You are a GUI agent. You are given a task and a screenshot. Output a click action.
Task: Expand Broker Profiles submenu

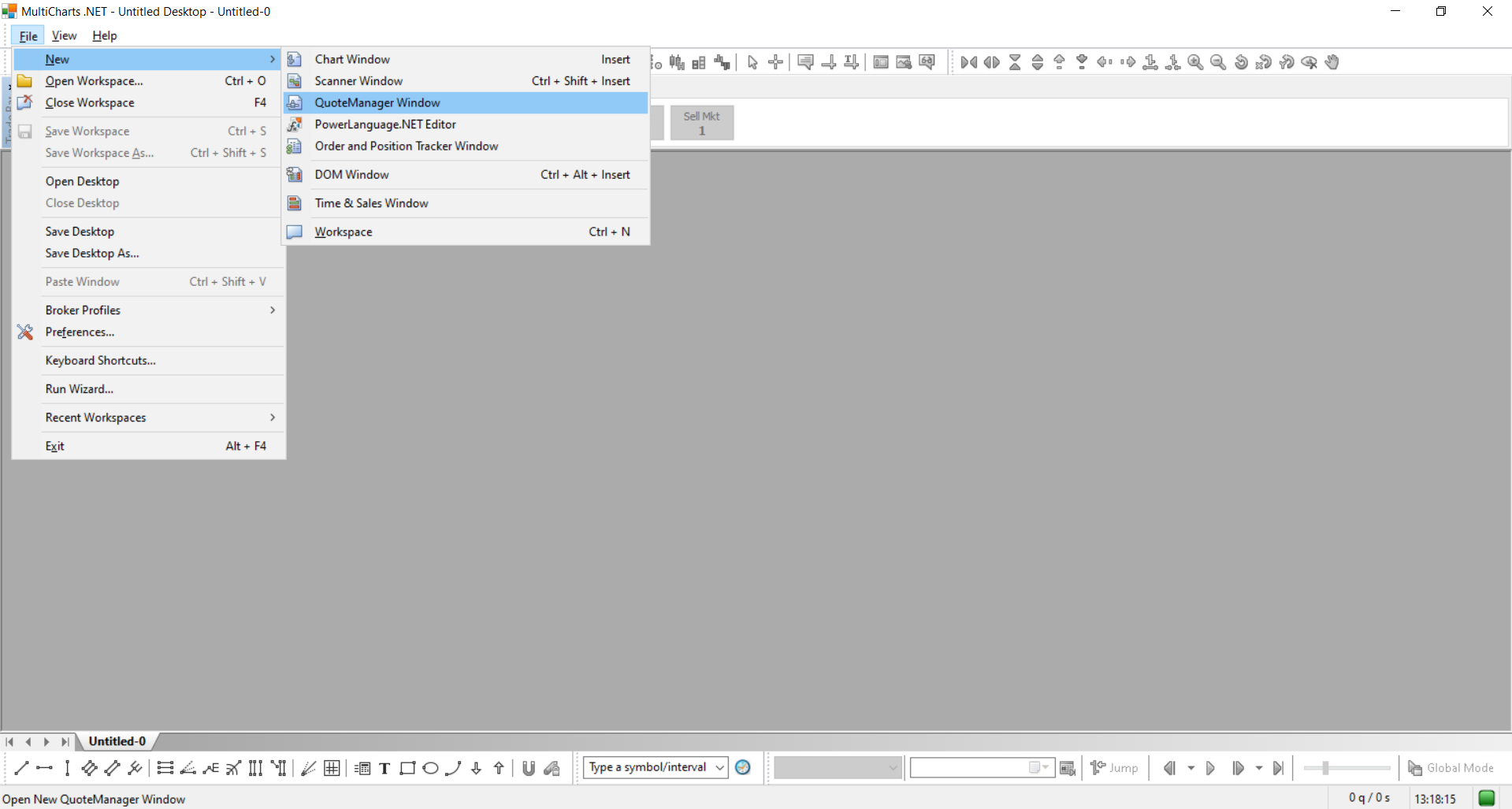click(273, 310)
